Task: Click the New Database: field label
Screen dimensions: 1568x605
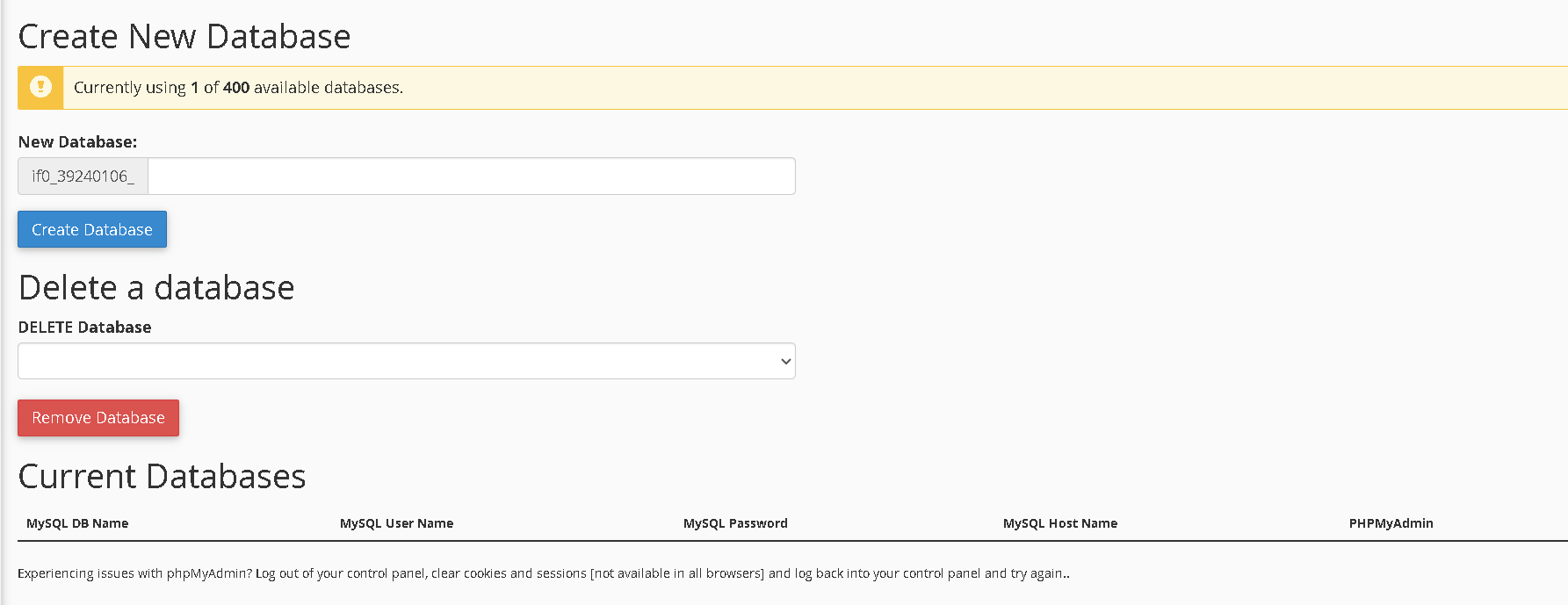Action: coord(78,142)
